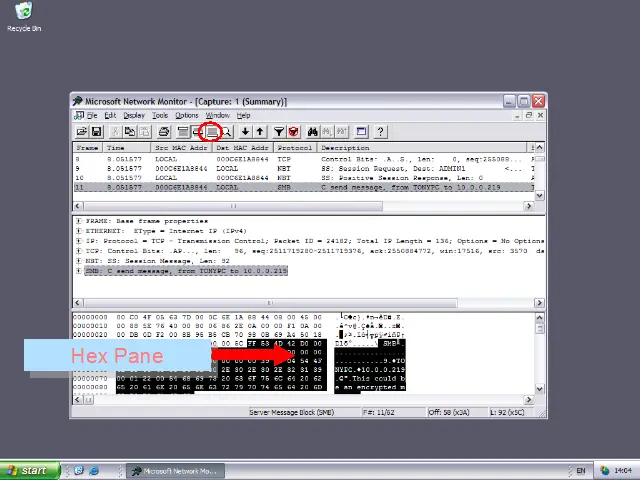Open the Options menu

pos(187,116)
